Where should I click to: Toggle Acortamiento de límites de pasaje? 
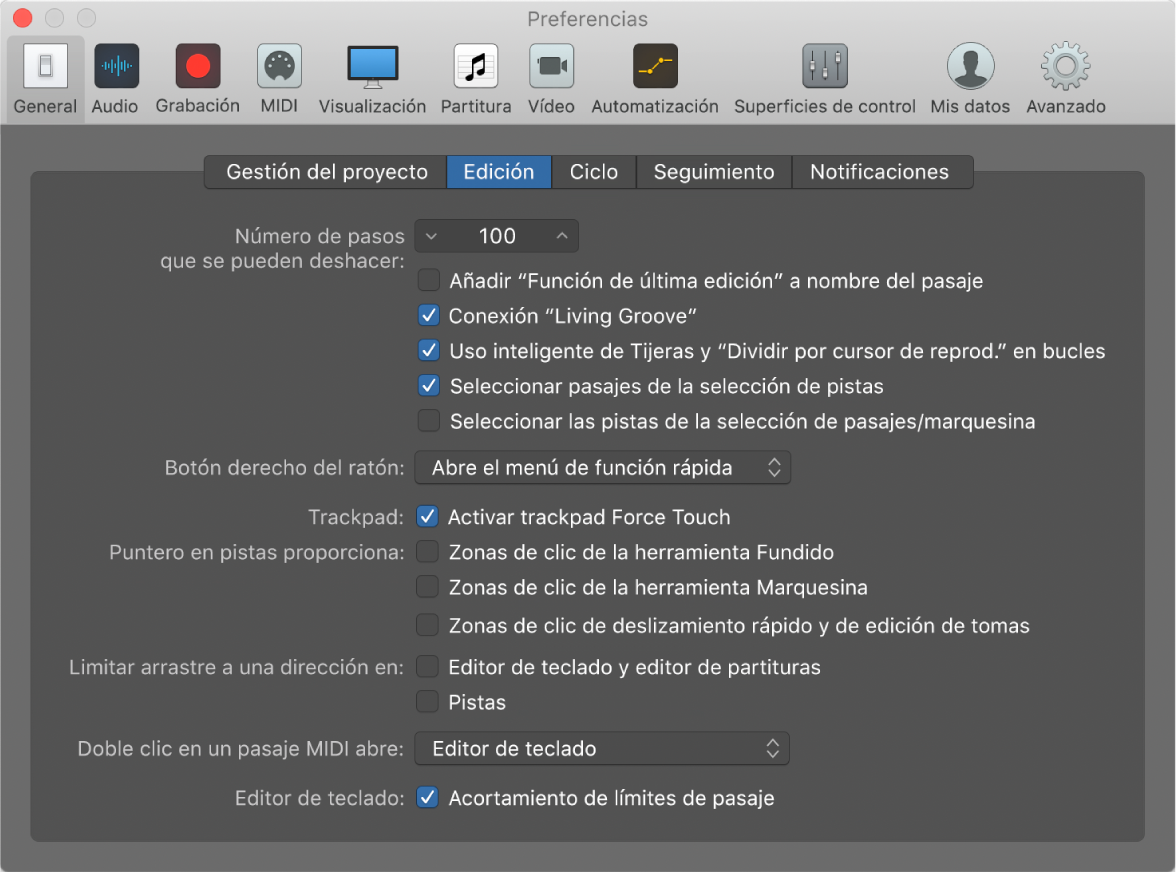point(428,798)
